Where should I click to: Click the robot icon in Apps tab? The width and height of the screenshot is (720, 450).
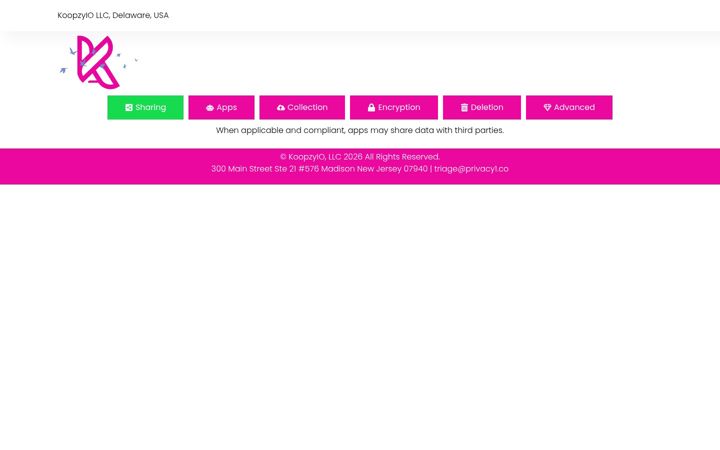point(210,107)
